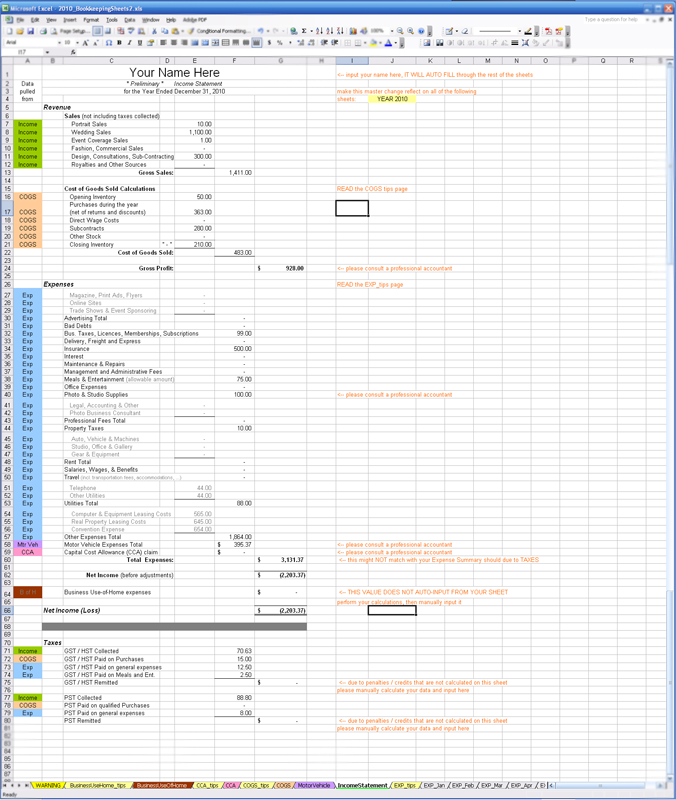Paste from the clipboard icon
Screen dimensions: 676x800
[175, 31]
